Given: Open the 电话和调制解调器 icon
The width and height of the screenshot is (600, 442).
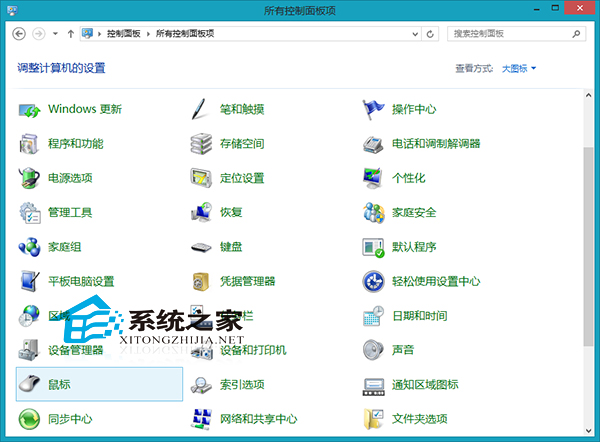Looking at the screenshot, I should [373, 144].
